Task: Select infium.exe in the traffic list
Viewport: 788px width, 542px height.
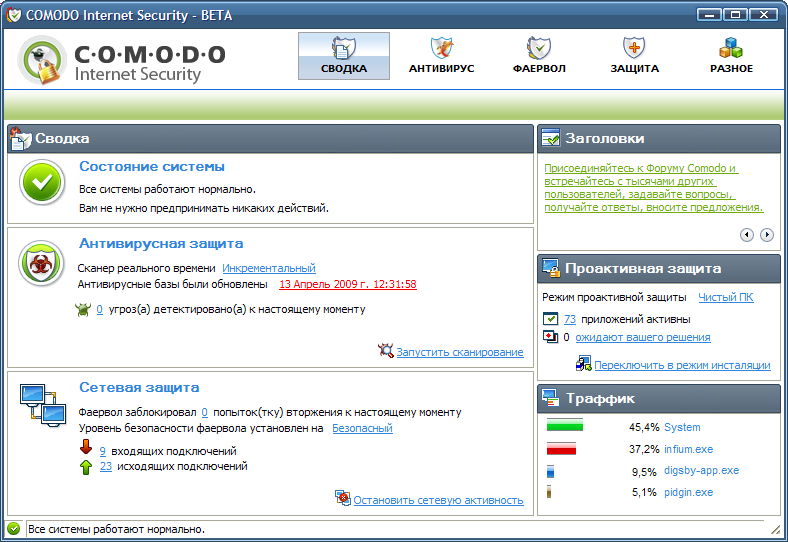Action: pos(688,449)
